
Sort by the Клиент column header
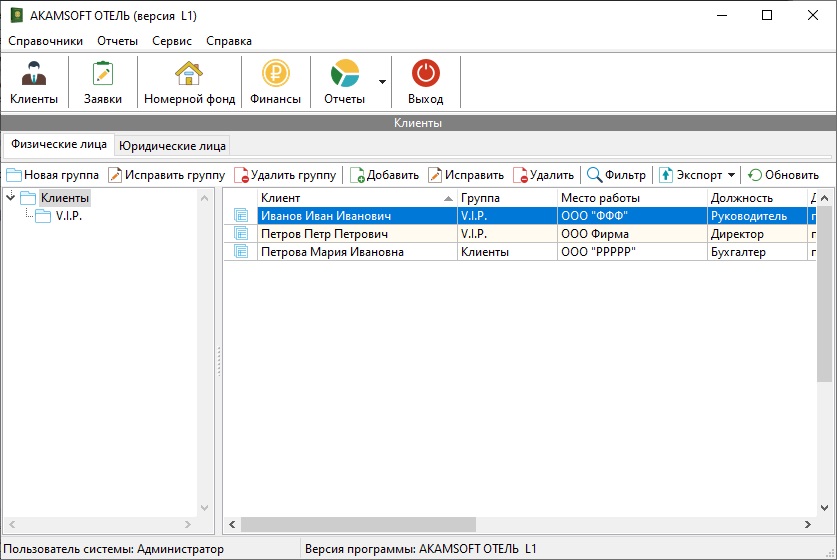coord(340,198)
